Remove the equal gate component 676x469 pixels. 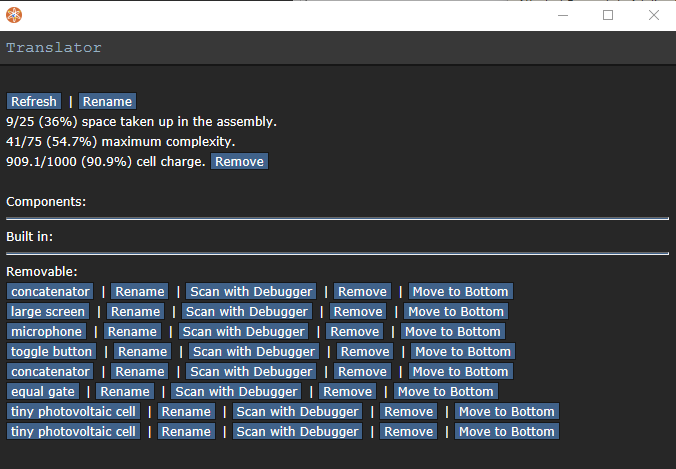(x=347, y=391)
